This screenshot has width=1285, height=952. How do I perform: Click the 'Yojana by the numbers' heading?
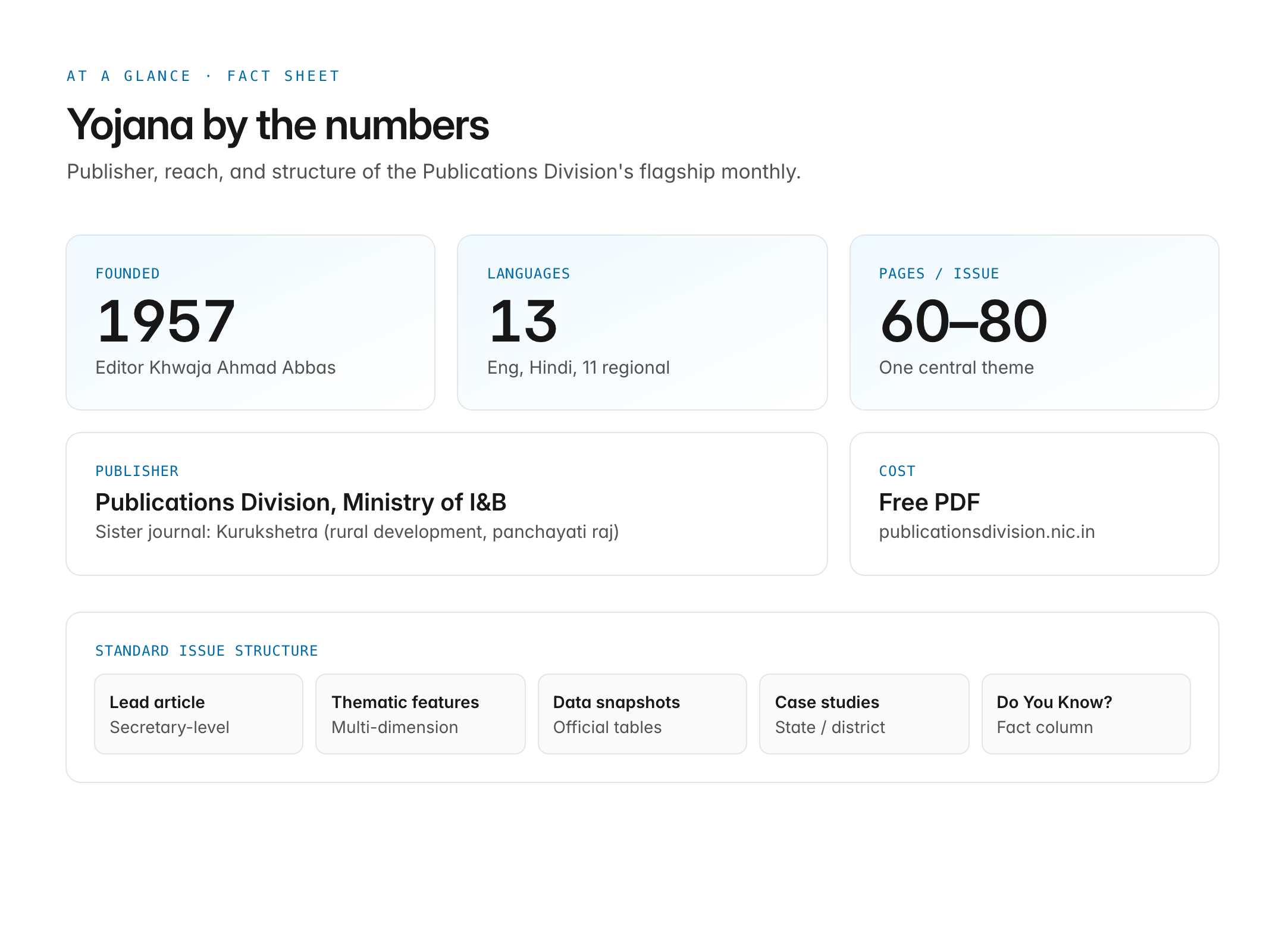278,126
